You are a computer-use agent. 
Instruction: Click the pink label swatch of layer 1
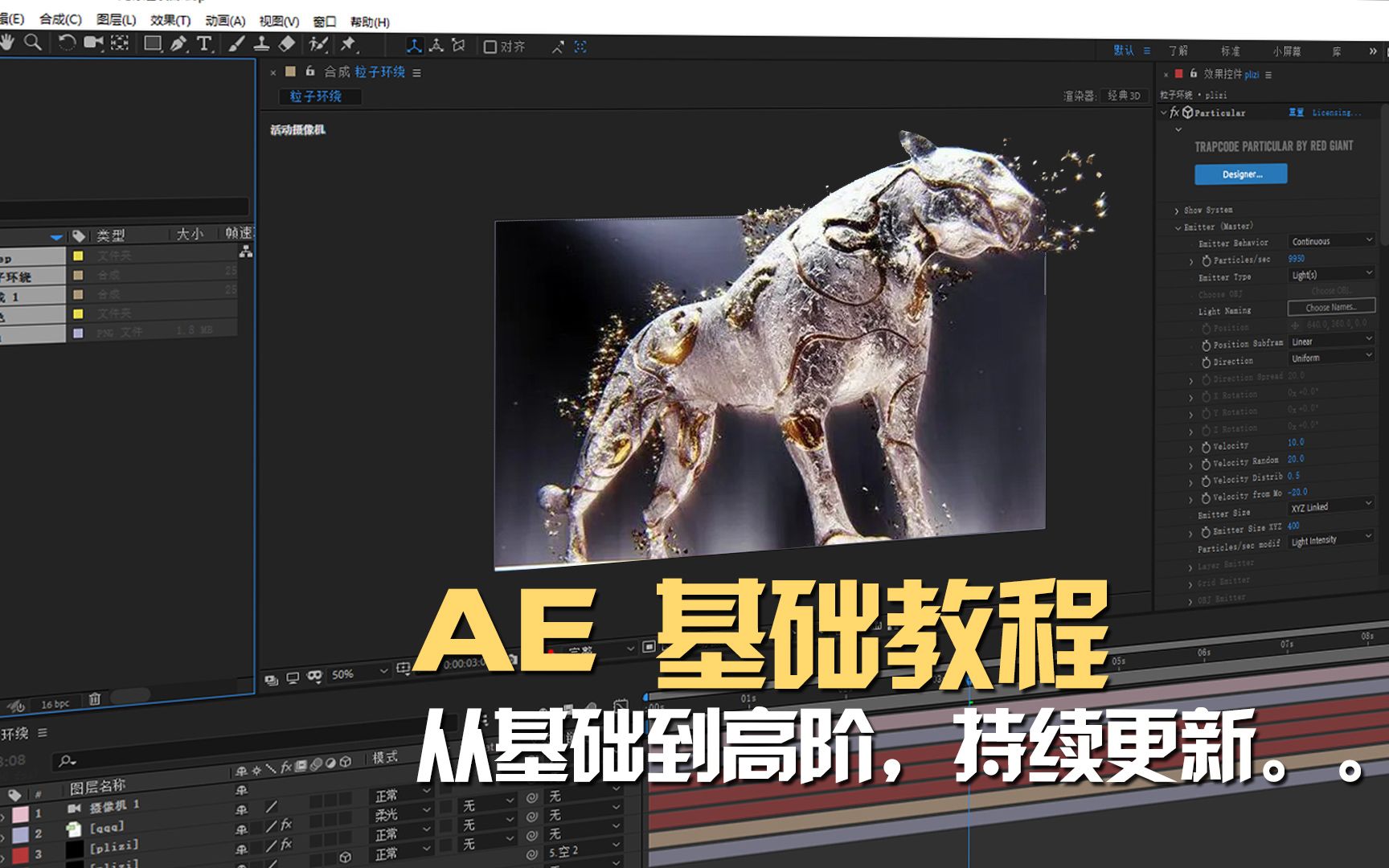click(20, 813)
